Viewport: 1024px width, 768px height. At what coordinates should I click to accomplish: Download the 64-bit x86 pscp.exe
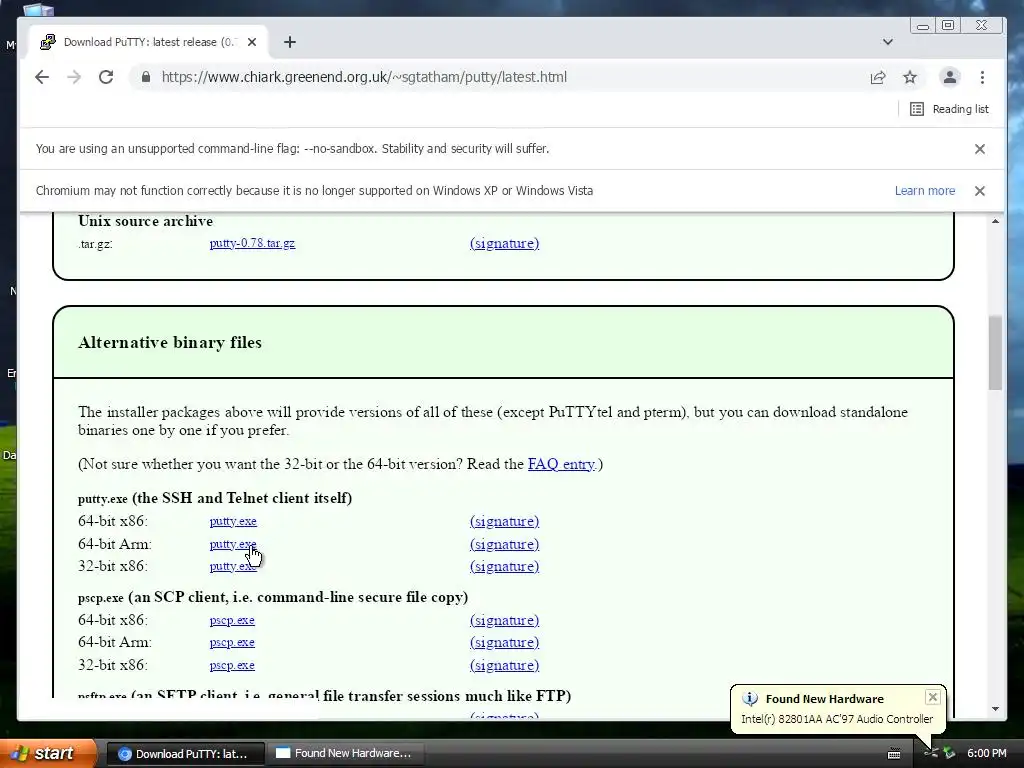[x=232, y=620]
